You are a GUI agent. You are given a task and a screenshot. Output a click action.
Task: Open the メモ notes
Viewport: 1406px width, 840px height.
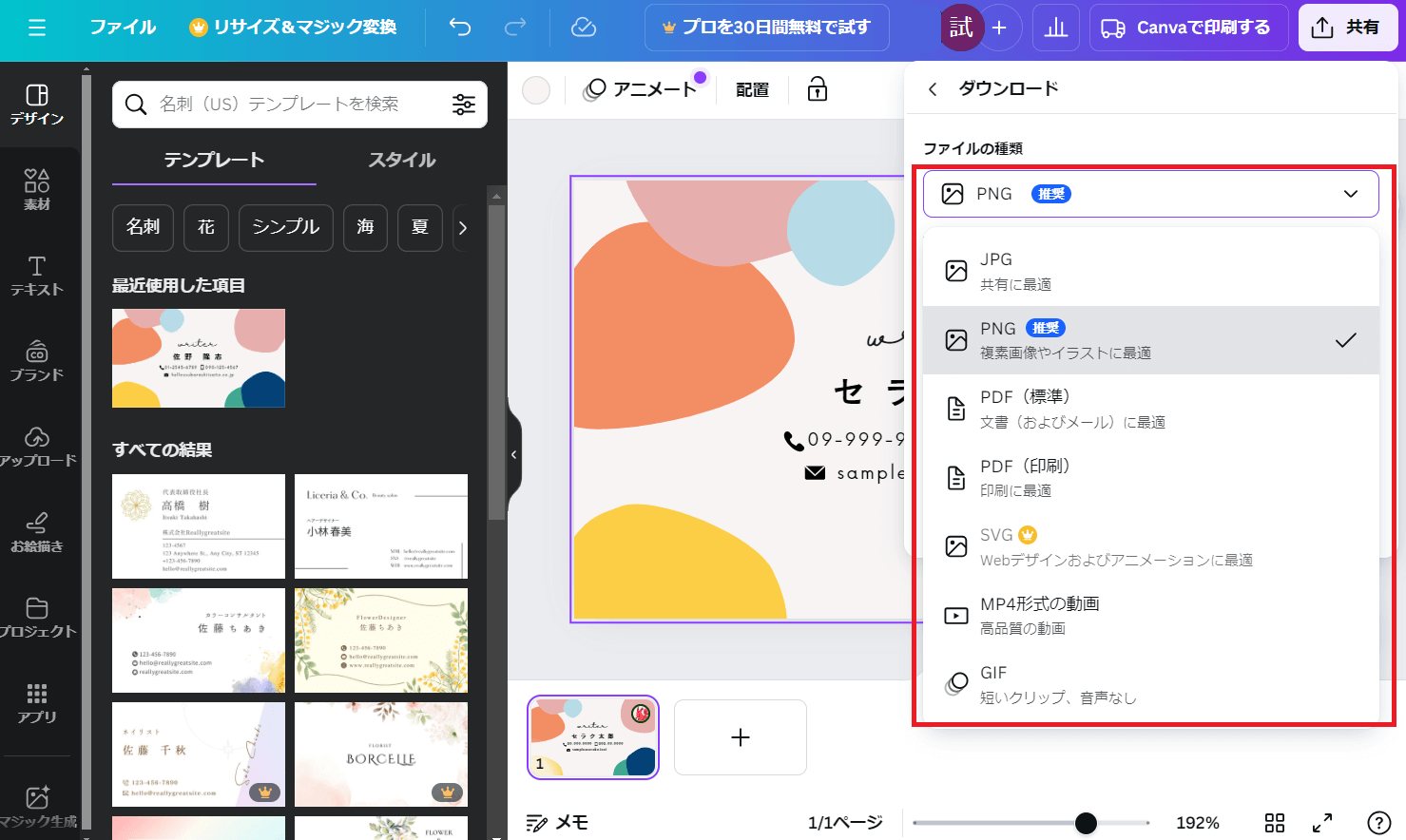click(x=557, y=823)
